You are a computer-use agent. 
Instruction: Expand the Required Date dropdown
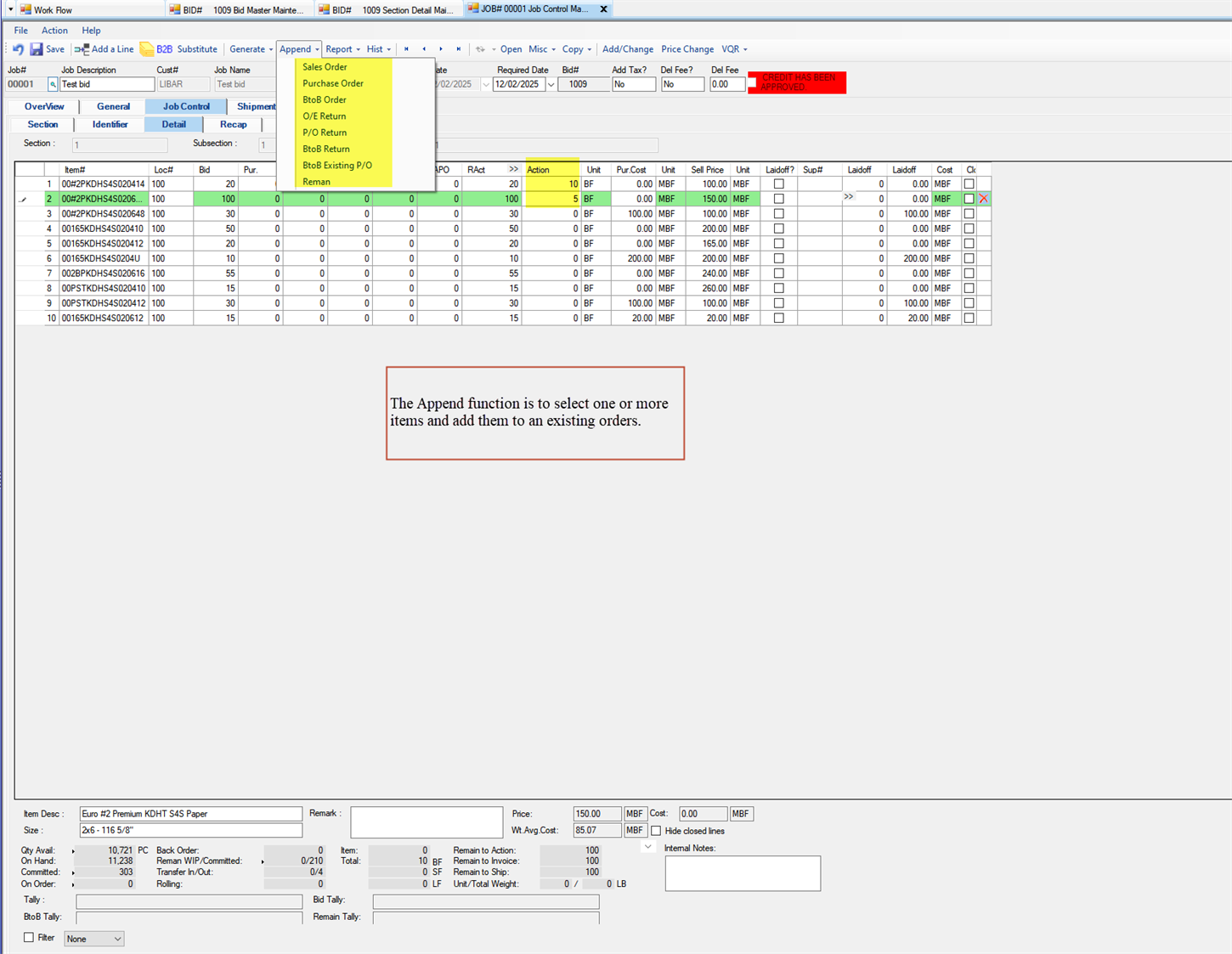551,85
